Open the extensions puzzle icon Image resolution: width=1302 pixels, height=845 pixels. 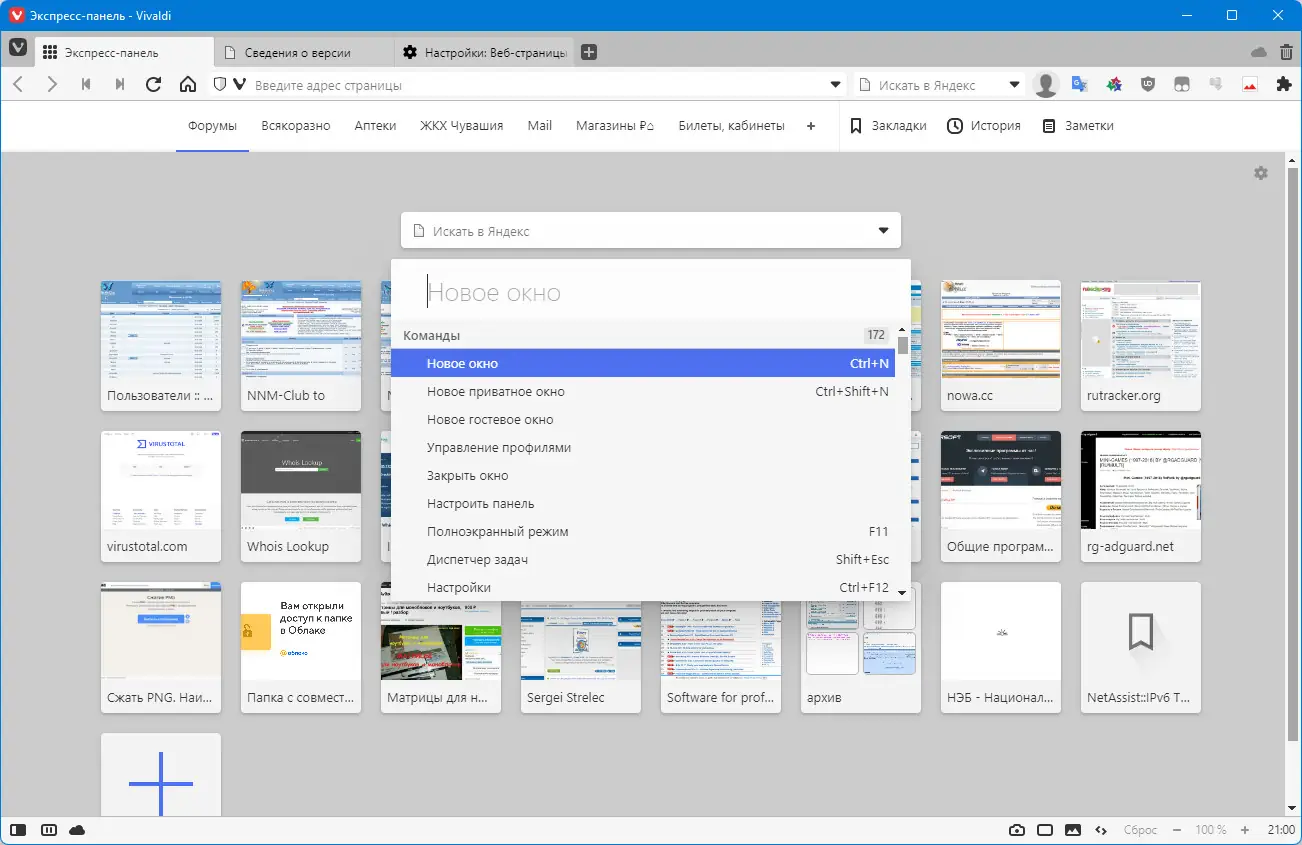point(1284,85)
